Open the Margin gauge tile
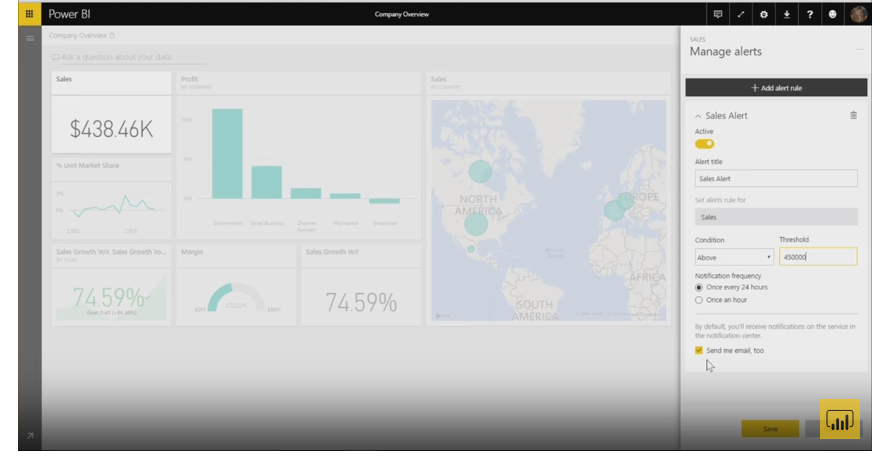The image size is (883, 462). pyautogui.click(x=237, y=285)
